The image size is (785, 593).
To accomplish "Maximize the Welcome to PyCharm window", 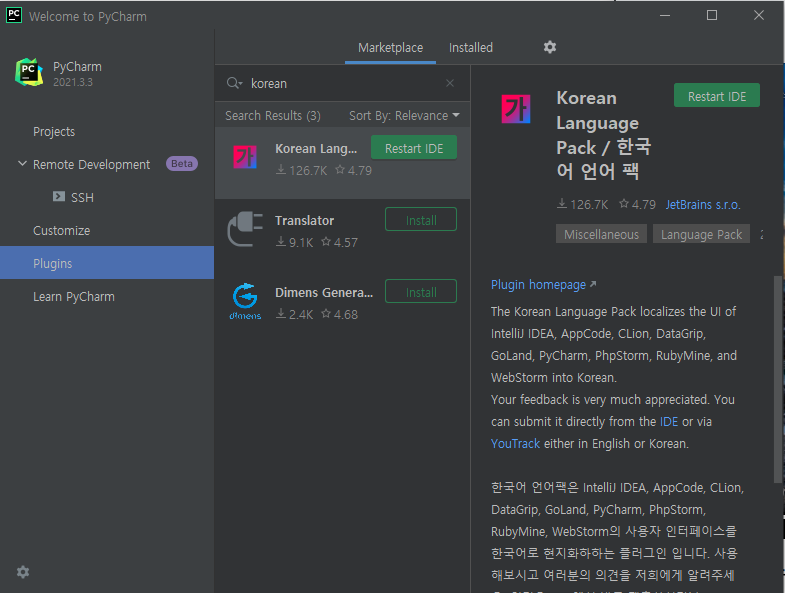I will [711, 15].
